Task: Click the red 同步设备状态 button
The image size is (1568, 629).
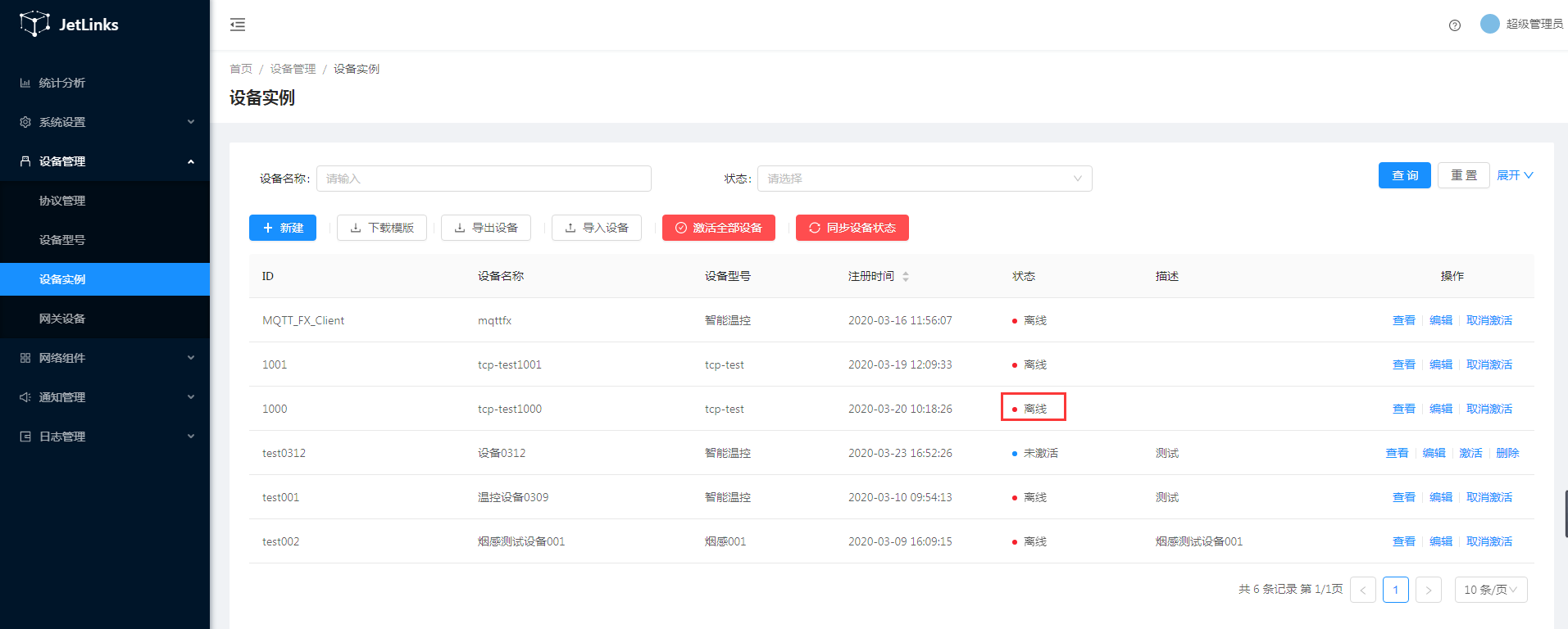Action: click(852, 228)
